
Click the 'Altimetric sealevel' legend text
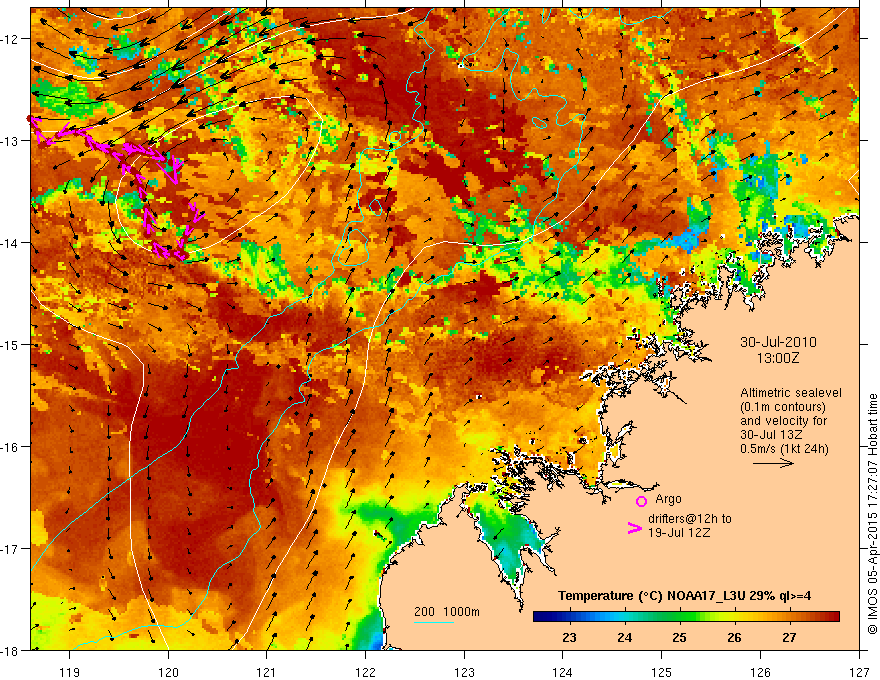pyautogui.click(x=791, y=393)
